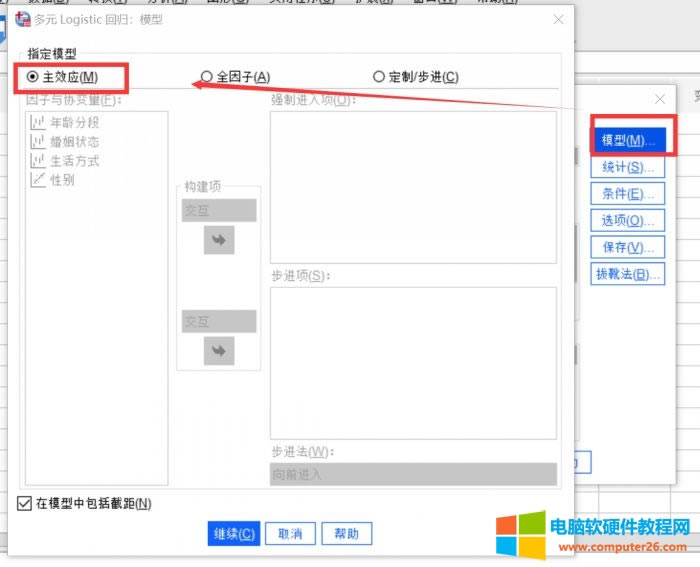This screenshot has width=700, height=567.
Task: Open the 保存(V)... dialog
Action: click(x=628, y=247)
